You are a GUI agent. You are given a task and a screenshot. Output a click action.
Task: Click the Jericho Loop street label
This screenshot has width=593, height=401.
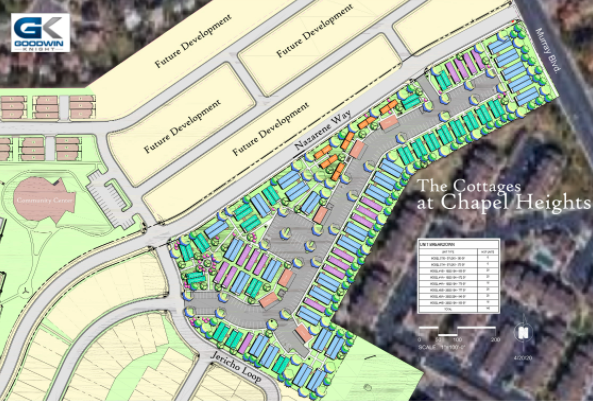[235, 367]
